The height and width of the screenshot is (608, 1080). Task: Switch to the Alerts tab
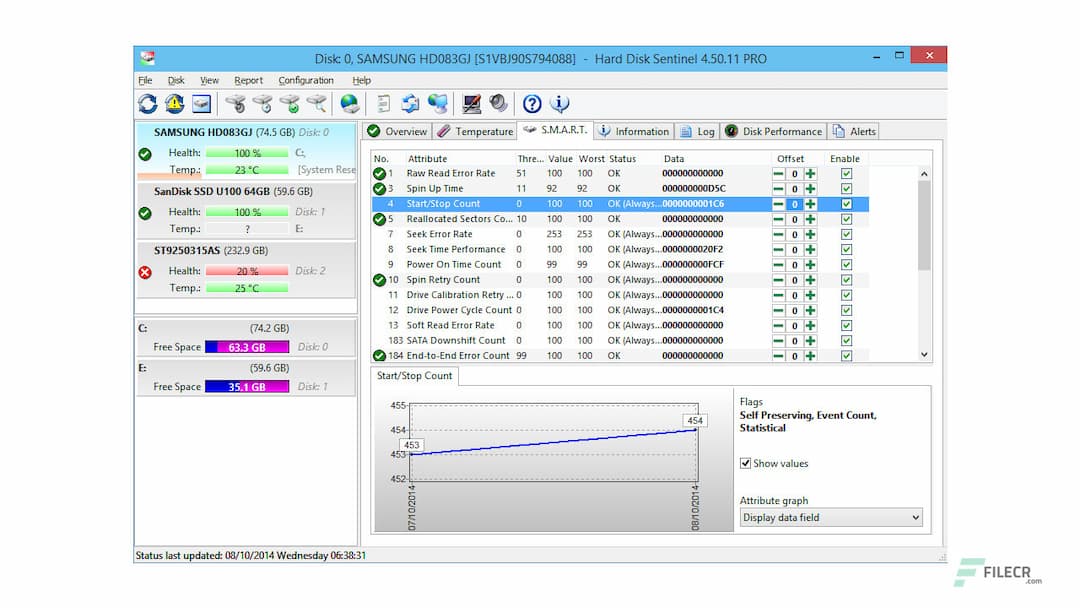[x=854, y=132]
